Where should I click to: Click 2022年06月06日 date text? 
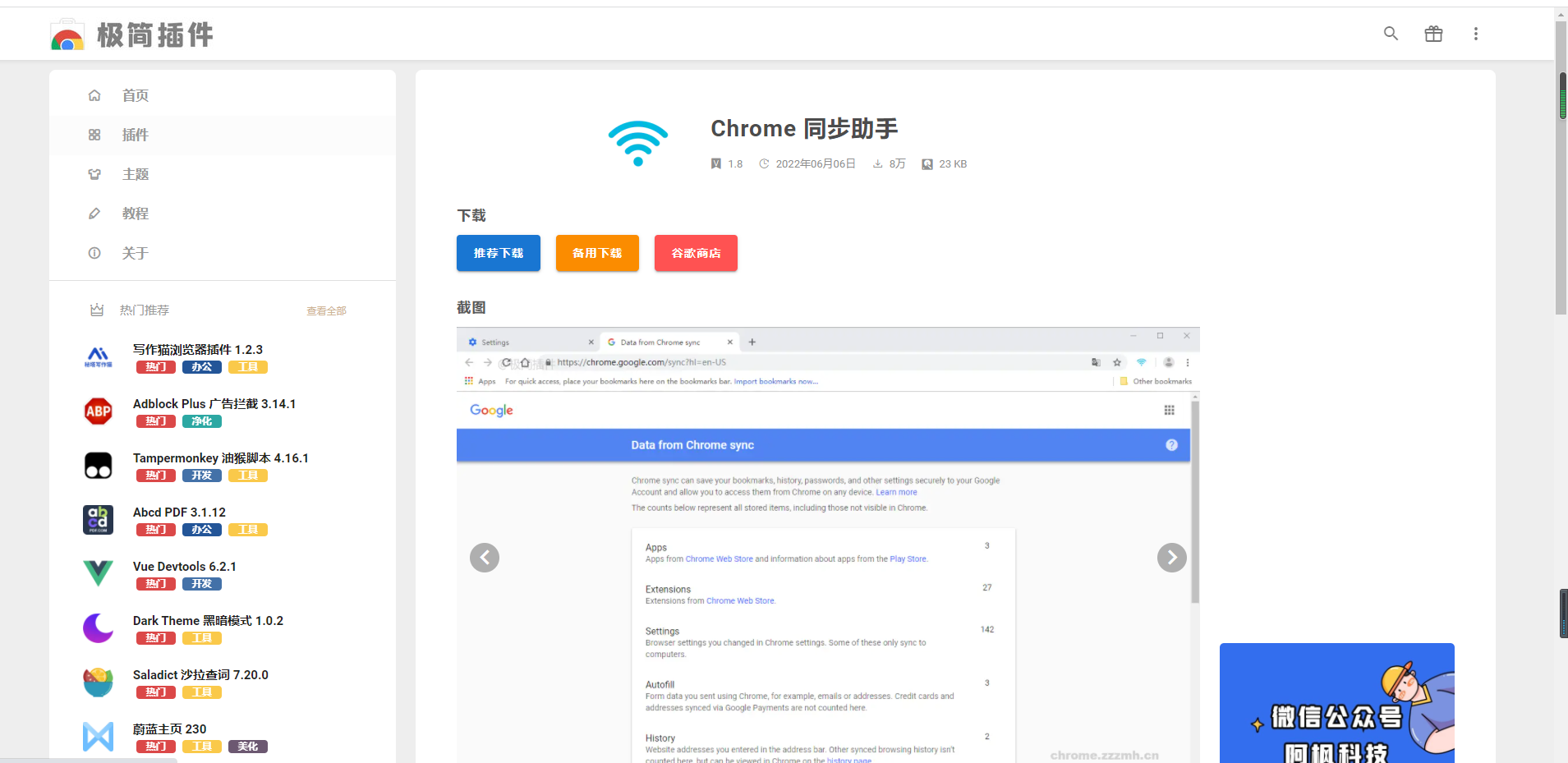point(816,164)
